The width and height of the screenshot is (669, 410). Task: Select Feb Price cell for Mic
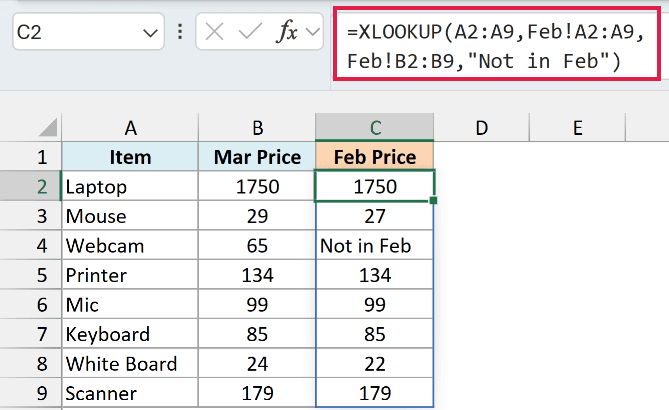375,304
